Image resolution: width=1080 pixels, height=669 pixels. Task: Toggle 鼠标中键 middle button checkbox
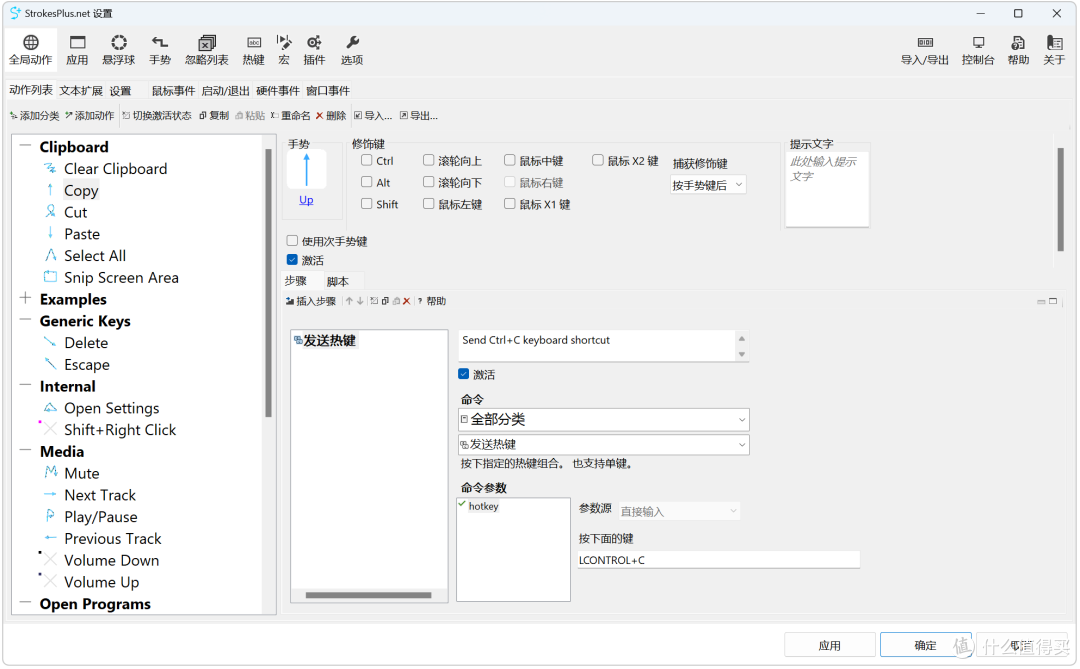[x=510, y=161]
